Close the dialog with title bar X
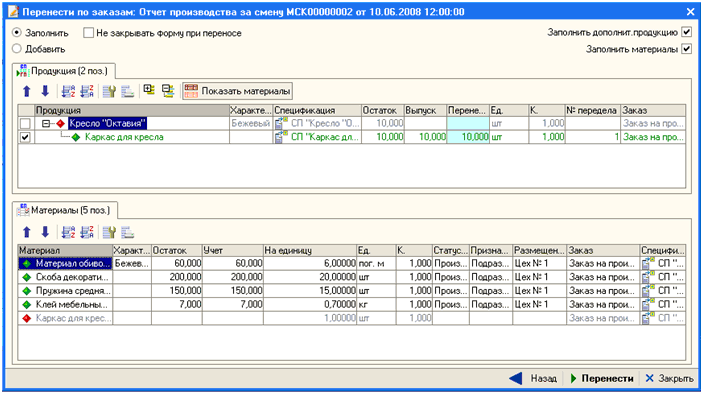Screen dimensions: 703x394 (691, 12)
